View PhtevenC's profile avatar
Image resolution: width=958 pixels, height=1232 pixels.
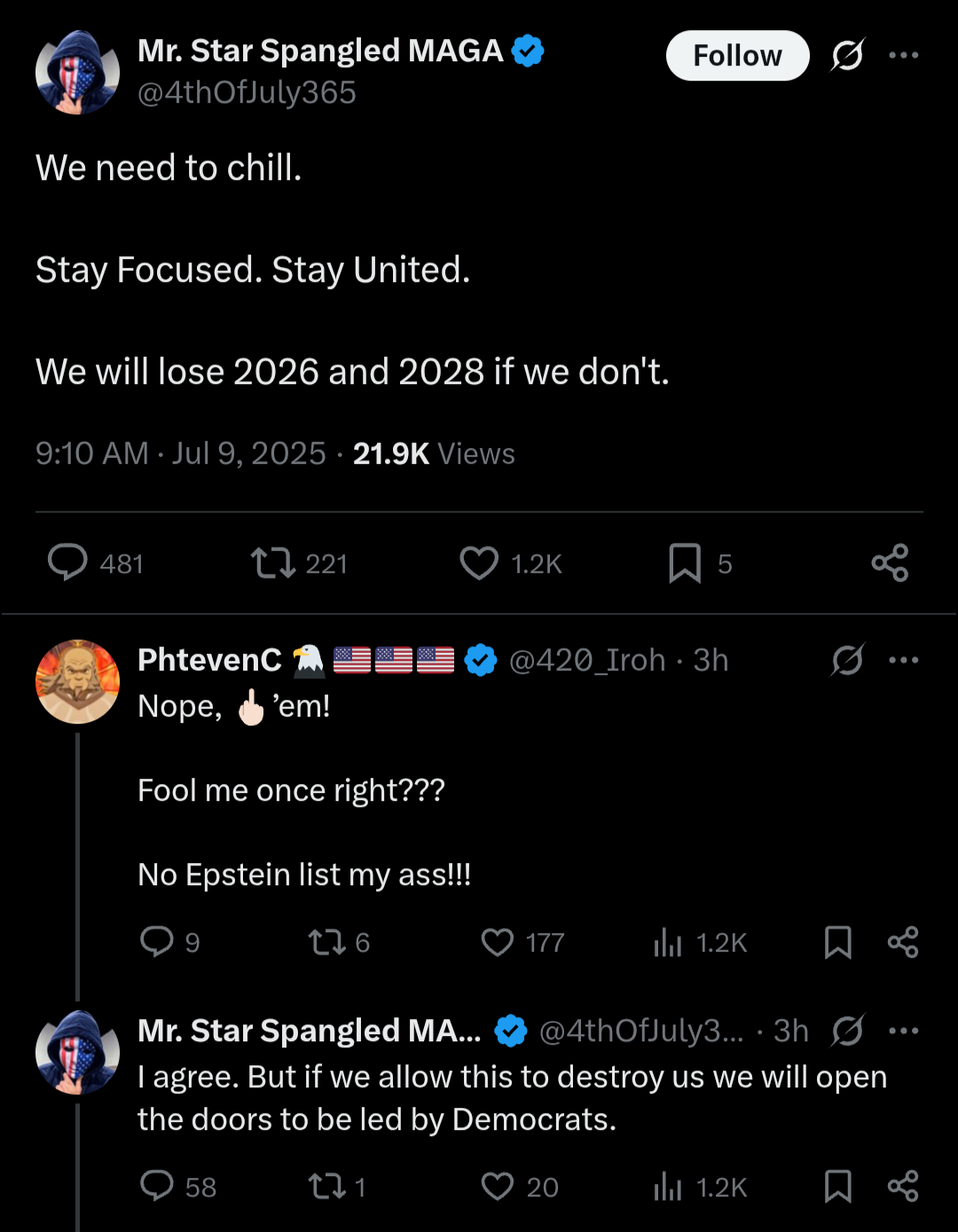pos(77,681)
